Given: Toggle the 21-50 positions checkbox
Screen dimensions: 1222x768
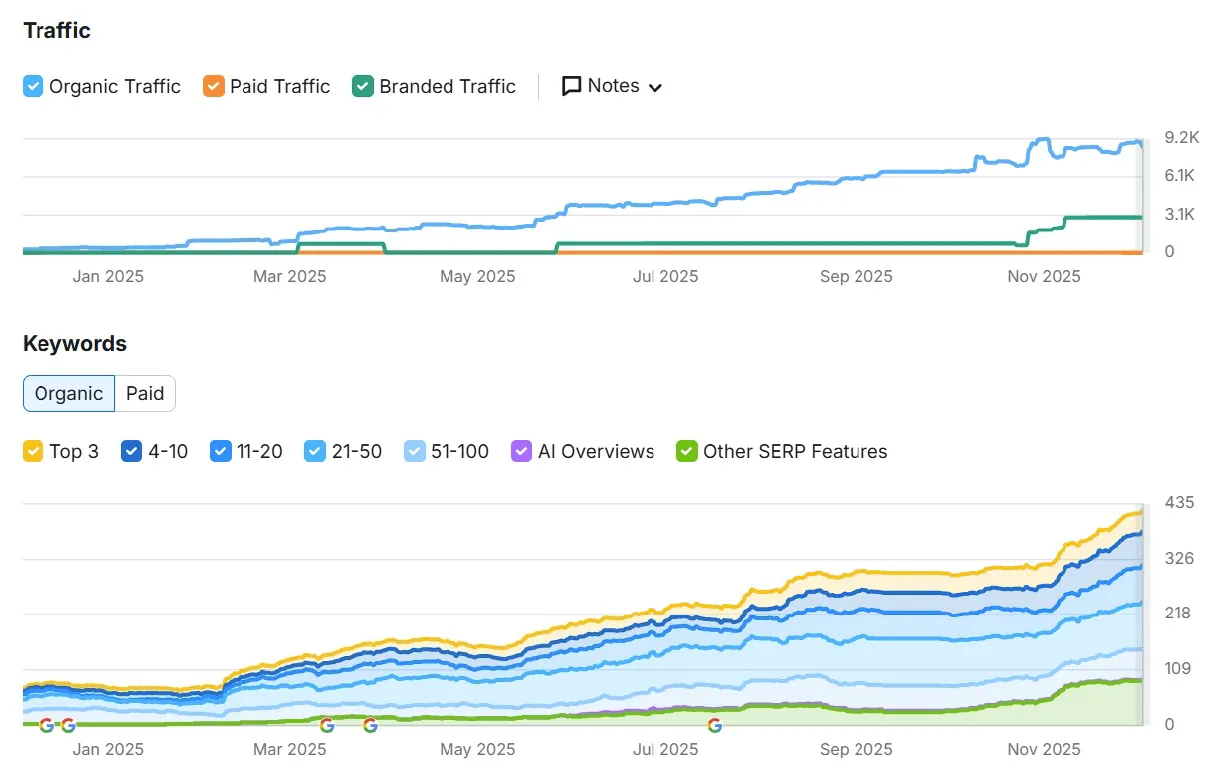Looking at the screenshot, I should [316, 452].
